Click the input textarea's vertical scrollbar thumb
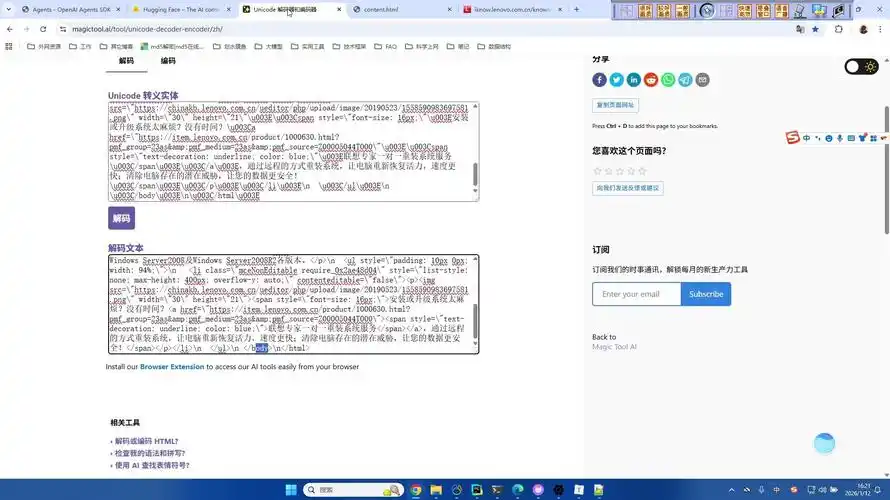The image size is (890, 500). pos(475,174)
